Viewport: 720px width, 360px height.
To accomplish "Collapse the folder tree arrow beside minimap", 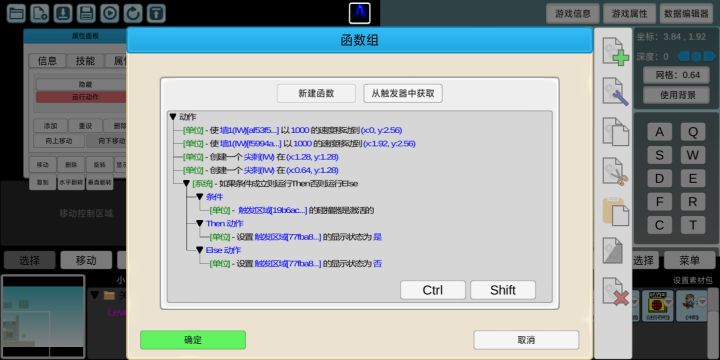I will point(95,295).
